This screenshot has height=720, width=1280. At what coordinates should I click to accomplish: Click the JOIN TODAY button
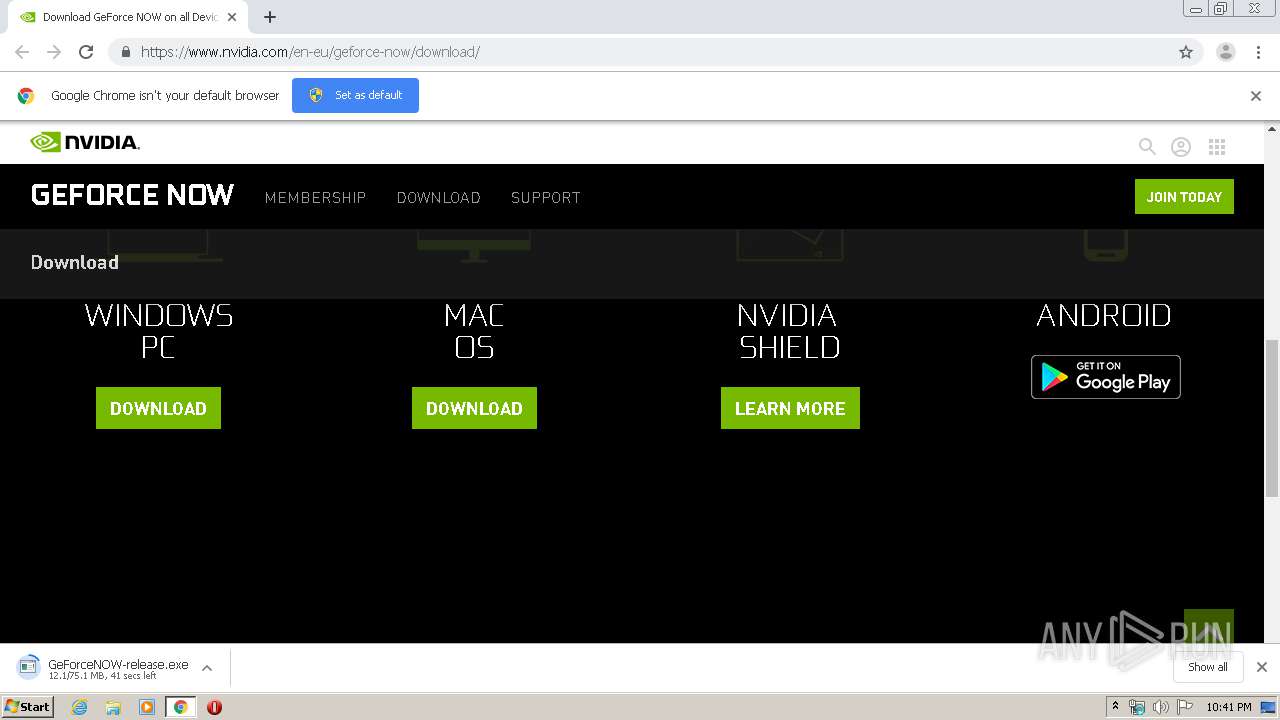point(1184,197)
